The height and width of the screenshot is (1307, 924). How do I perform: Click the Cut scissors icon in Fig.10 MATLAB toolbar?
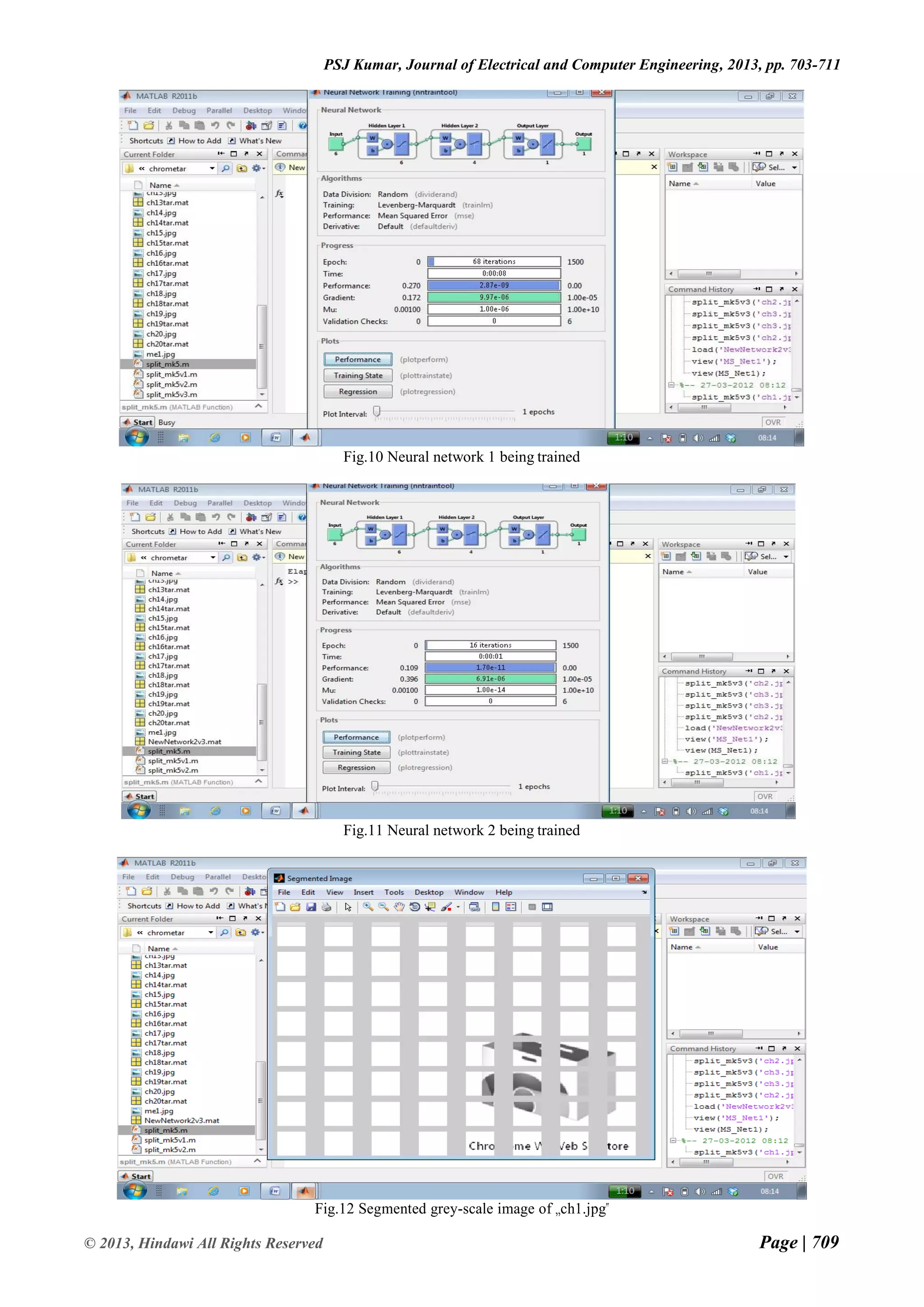[169, 125]
